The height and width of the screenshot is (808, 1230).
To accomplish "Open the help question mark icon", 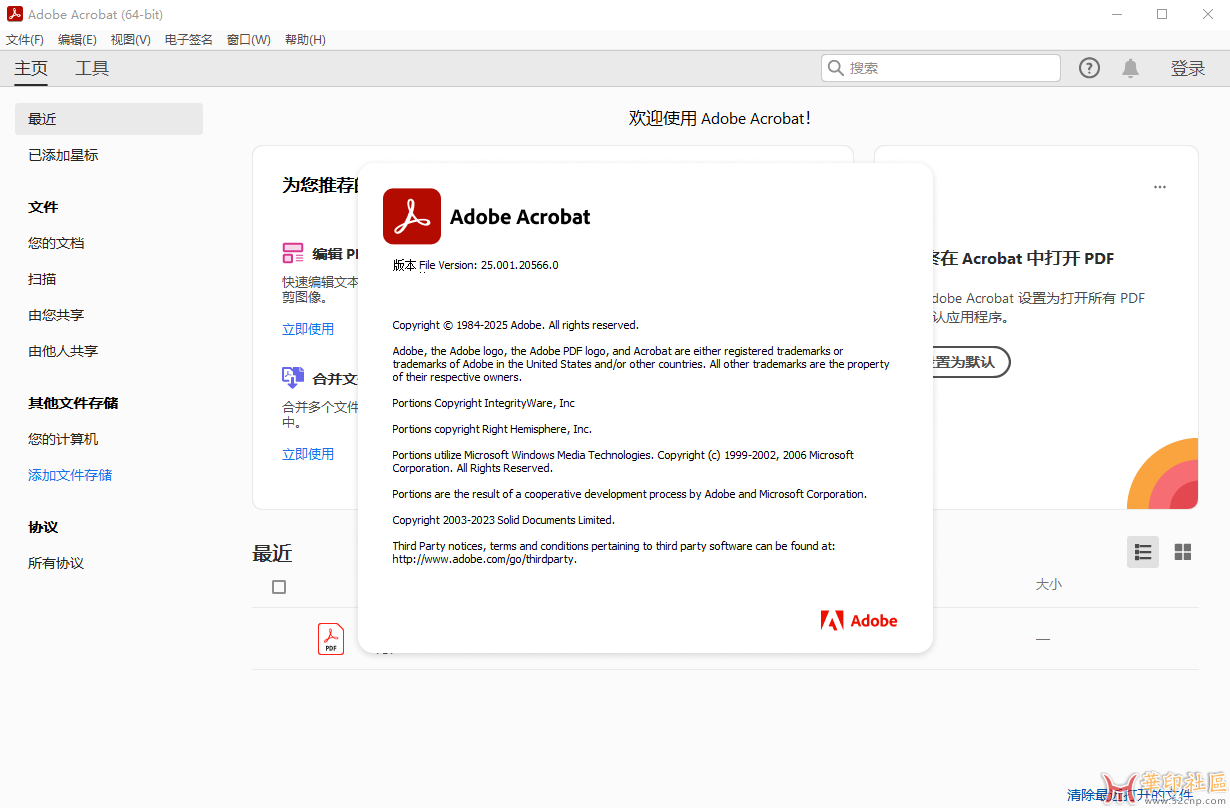I will [1089, 68].
